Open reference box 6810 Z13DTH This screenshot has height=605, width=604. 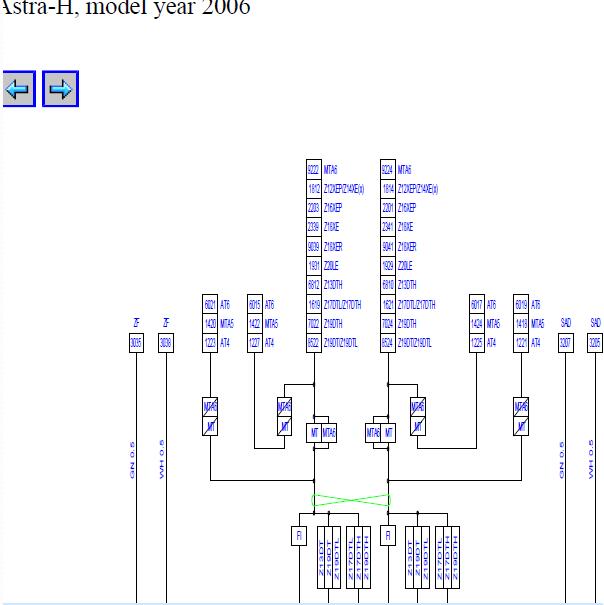pos(387,285)
